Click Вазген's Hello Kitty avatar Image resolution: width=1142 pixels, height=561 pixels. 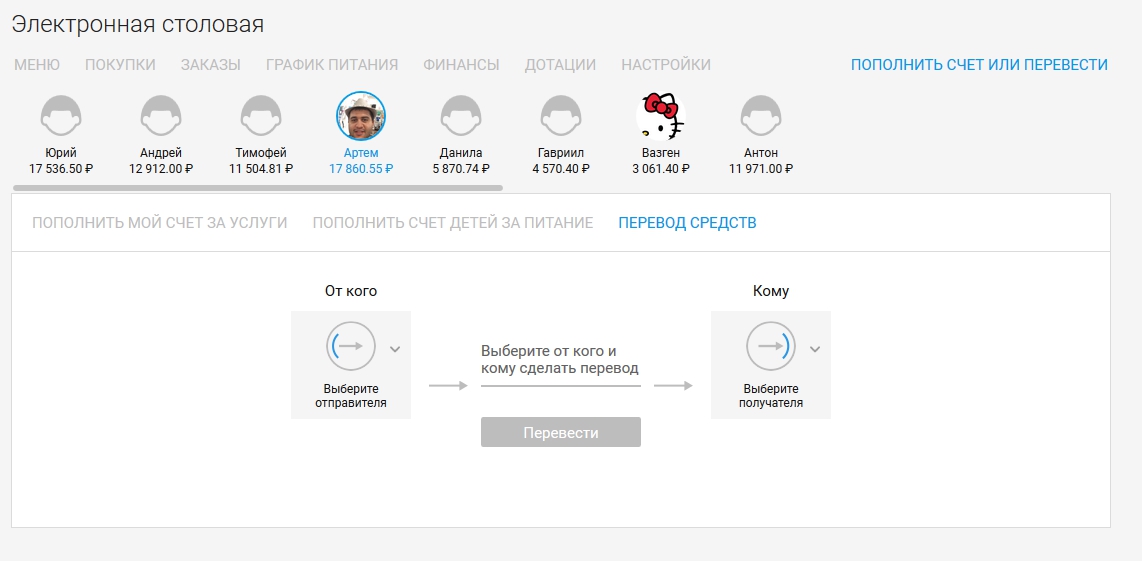661,116
